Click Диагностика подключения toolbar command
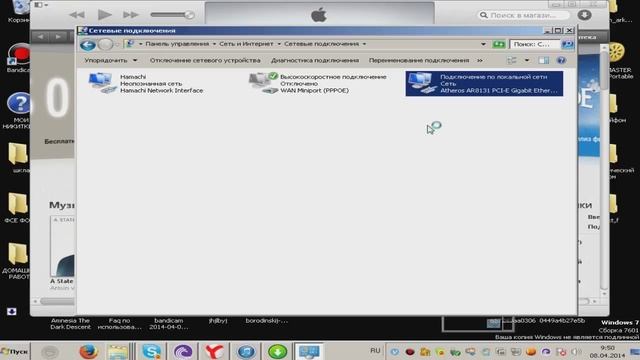 [x=315, y=60]
